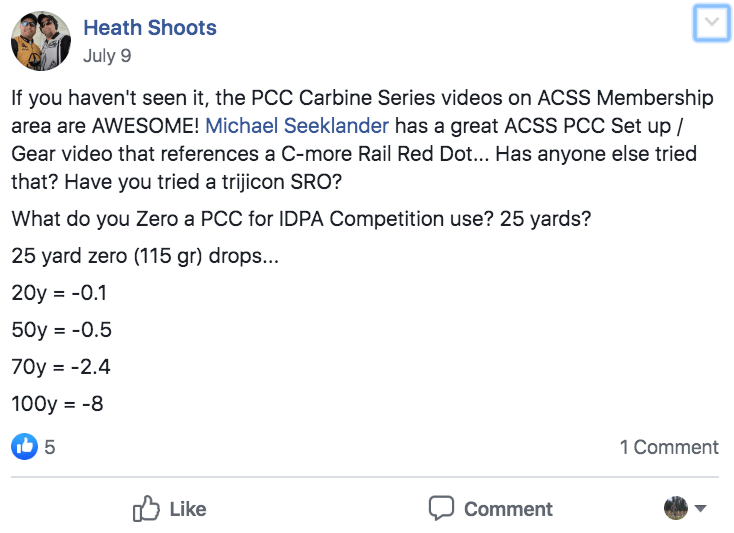The height and width of the screenshot is (533, 734).
Task: Click the PCC Carbine Series post paragraph
Action: pyautogui.click(x=363, y=139)
